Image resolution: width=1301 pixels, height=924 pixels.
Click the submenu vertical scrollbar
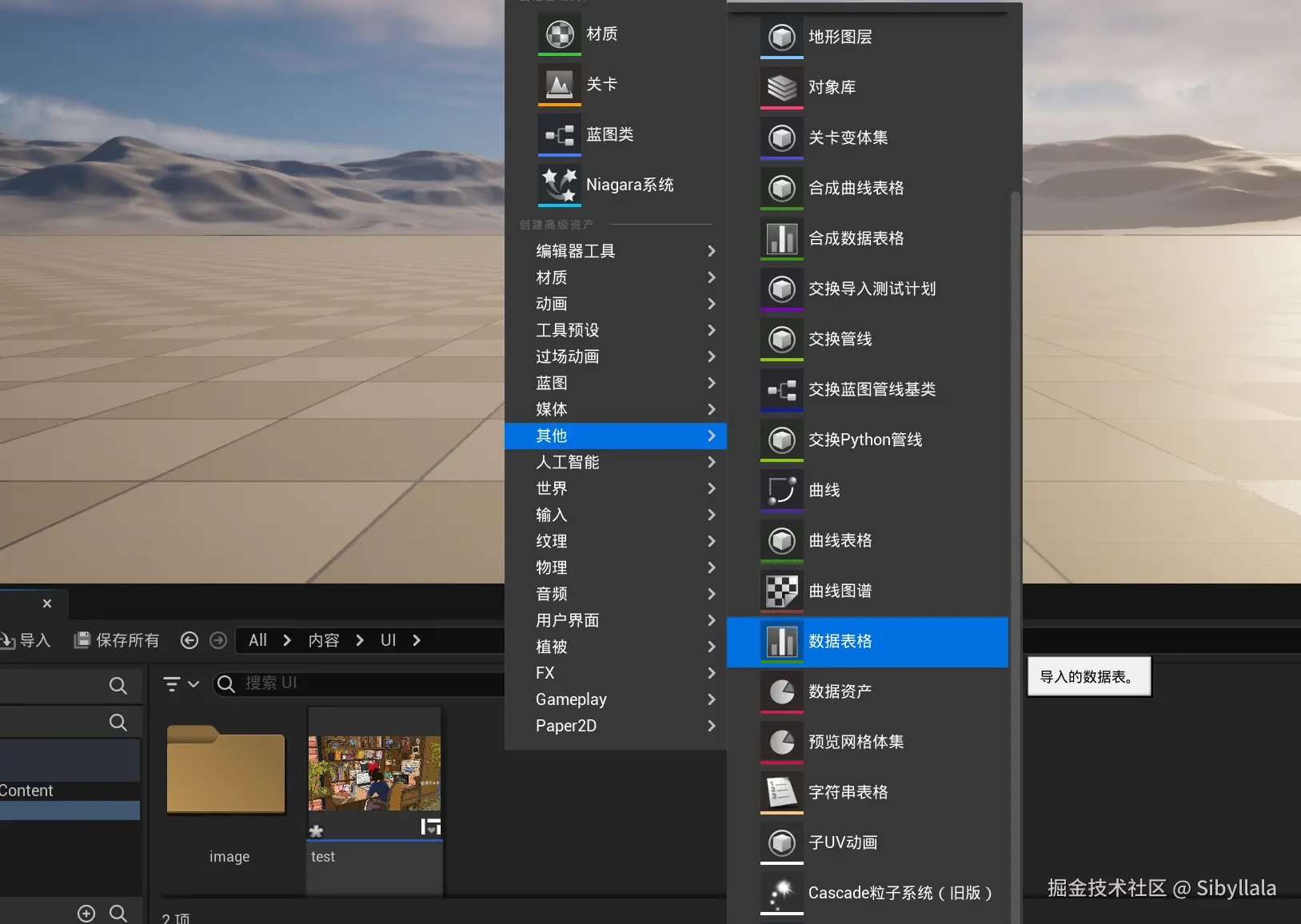coord(1016,557)
